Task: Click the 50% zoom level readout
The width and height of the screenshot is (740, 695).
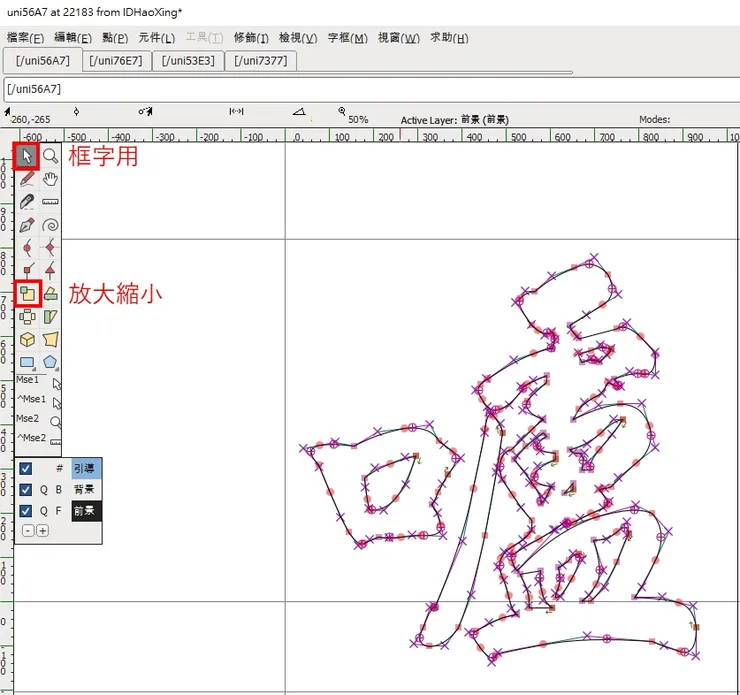Action: (358, 120)
